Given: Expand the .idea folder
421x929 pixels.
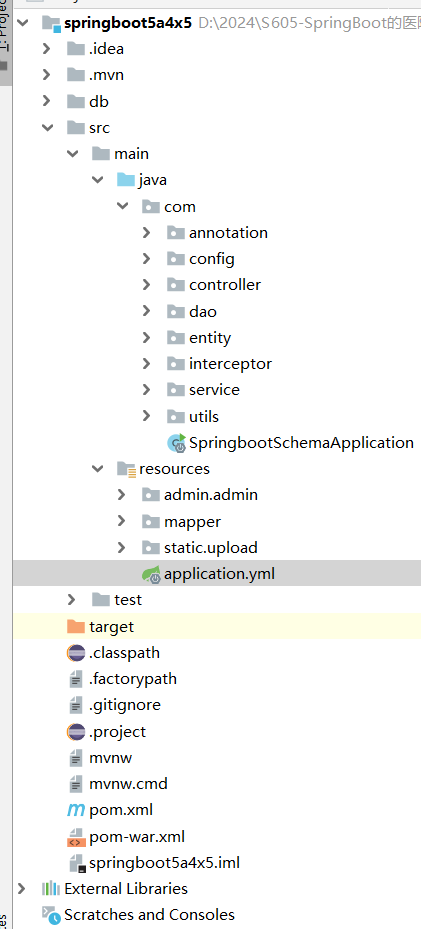Looking at the screenshot, I should (x=47, y=49).
